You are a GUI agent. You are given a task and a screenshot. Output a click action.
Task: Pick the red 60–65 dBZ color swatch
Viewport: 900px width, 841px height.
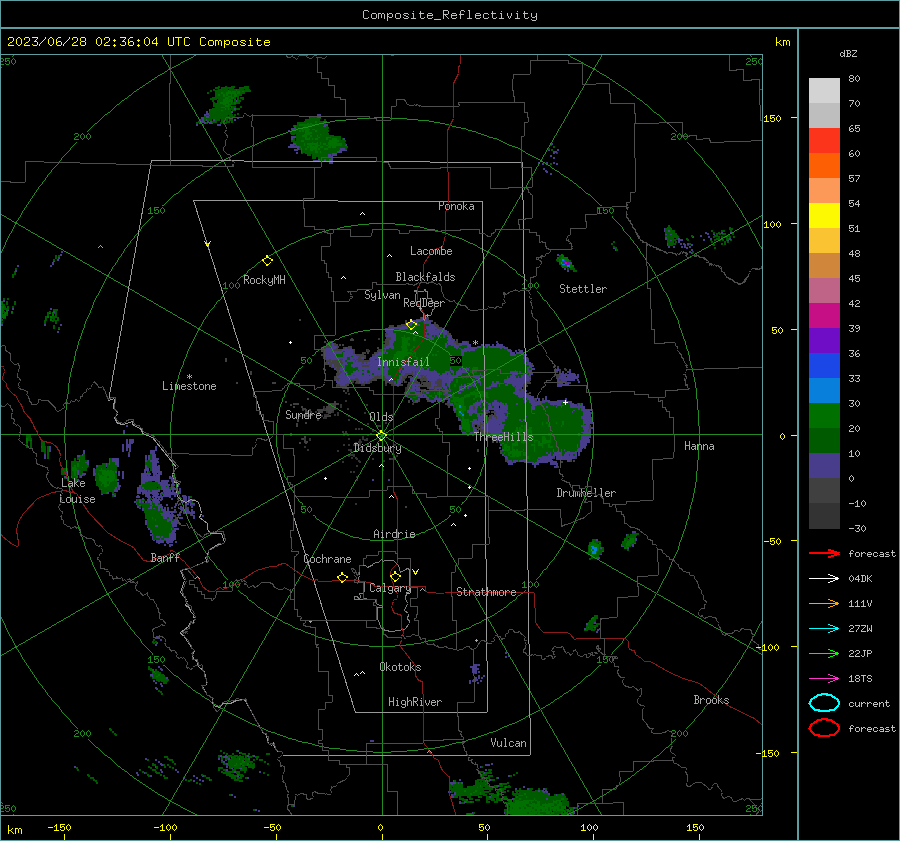coord(824,141)
